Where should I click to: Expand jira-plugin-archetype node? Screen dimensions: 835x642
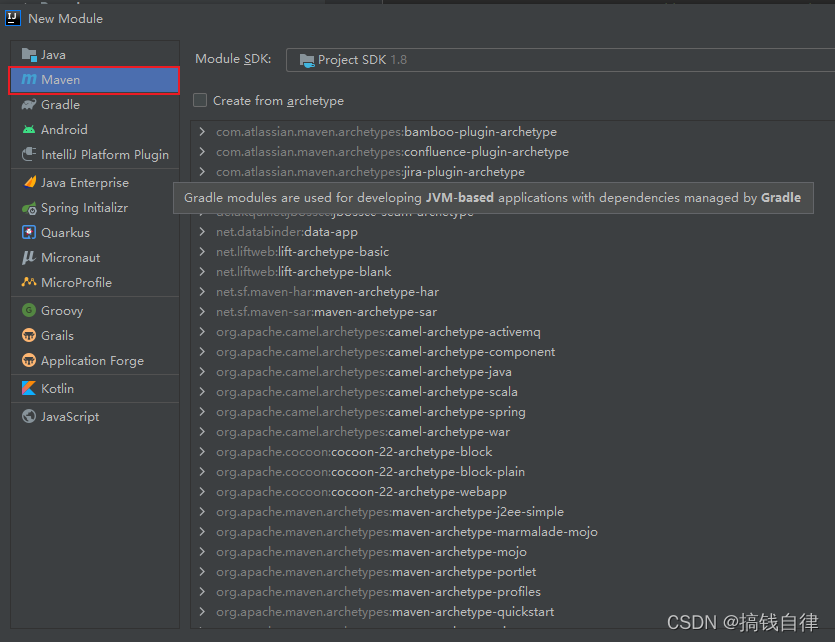[202, 171]
